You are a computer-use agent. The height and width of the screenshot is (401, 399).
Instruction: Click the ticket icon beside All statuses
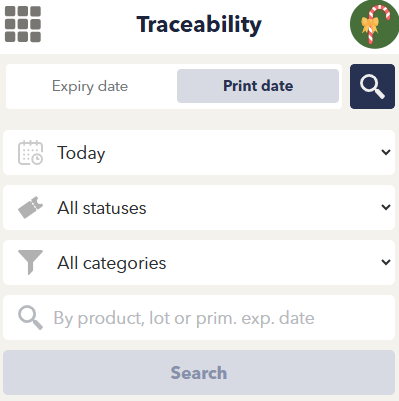30,207
